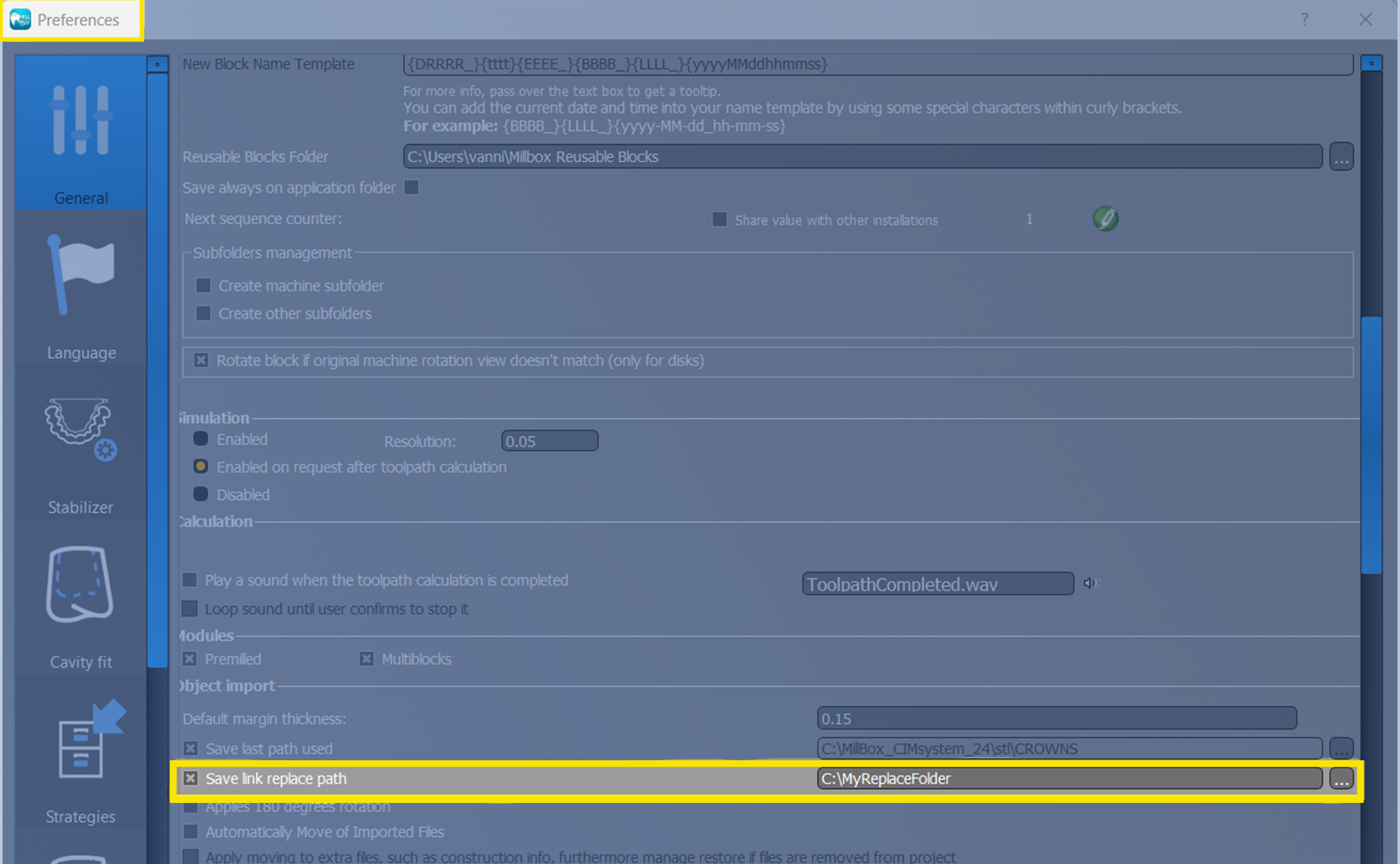Open the General preferences section
The width and height of the screenshot is (1400, 864).
pyautogui.click(x=81, y=134)
